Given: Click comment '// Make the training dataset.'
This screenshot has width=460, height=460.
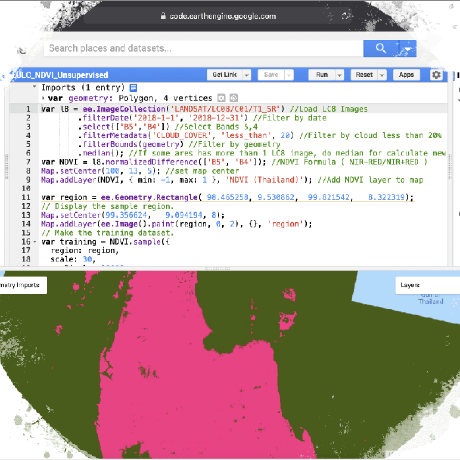Looking at the screenshot, I should (x=108, y=233).
